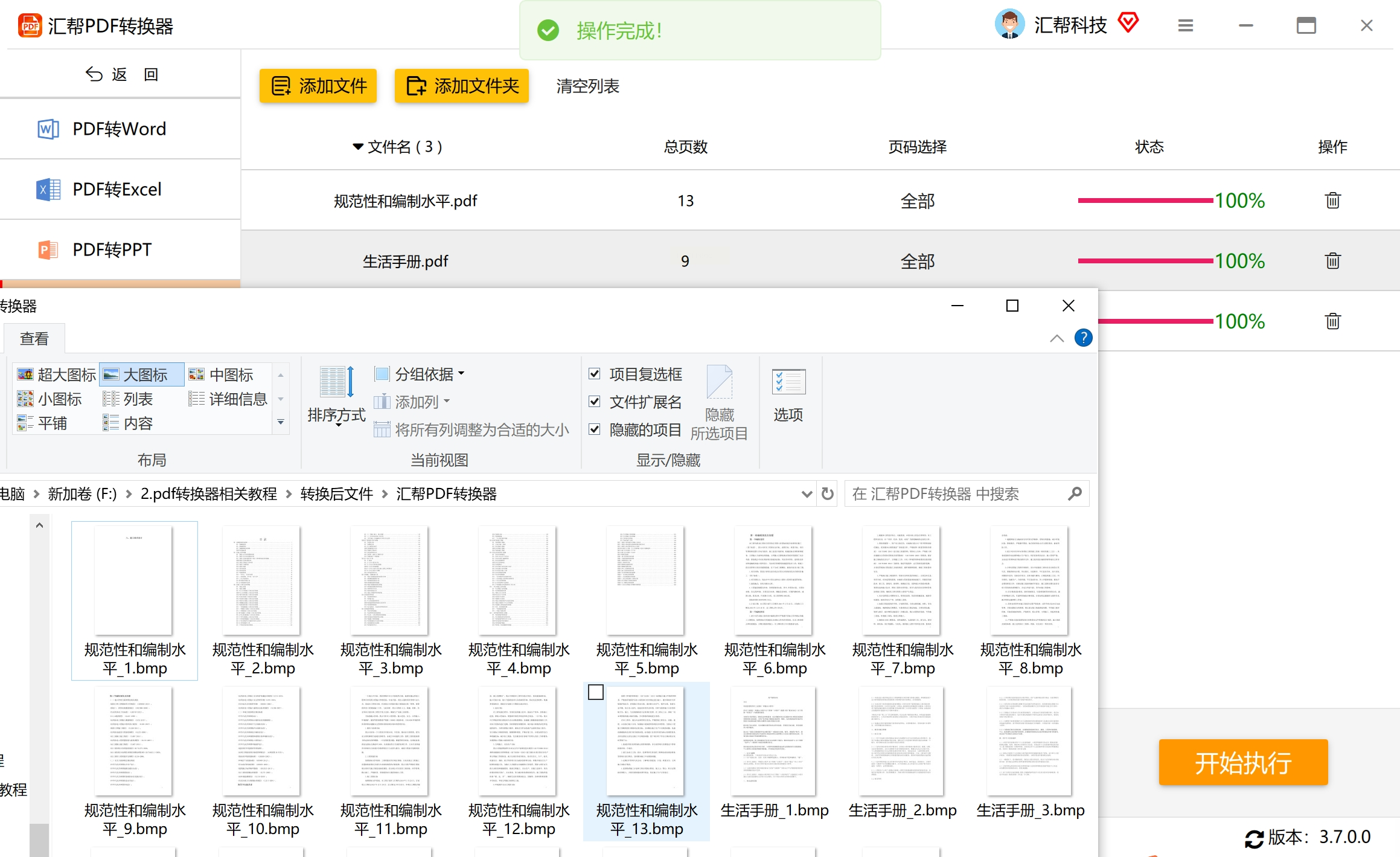Collapse the Explorer ribbon with chevron
Screen dimensions: 1400x857
(1056, 338)
